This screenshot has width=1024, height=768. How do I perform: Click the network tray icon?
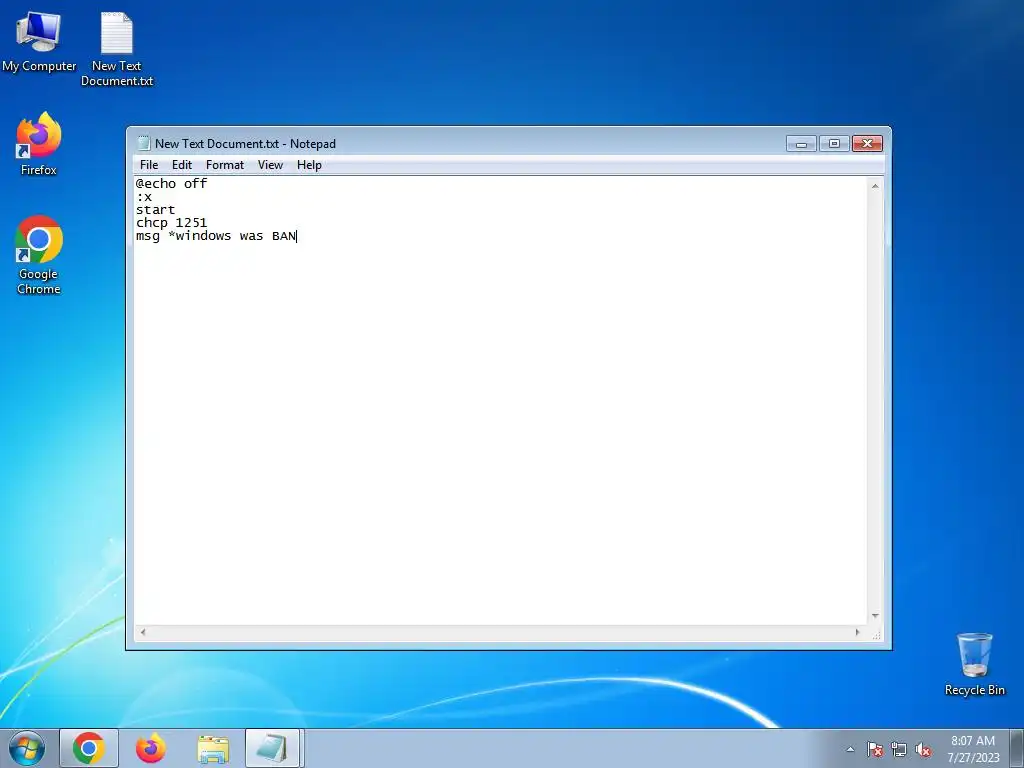point(899,749)
